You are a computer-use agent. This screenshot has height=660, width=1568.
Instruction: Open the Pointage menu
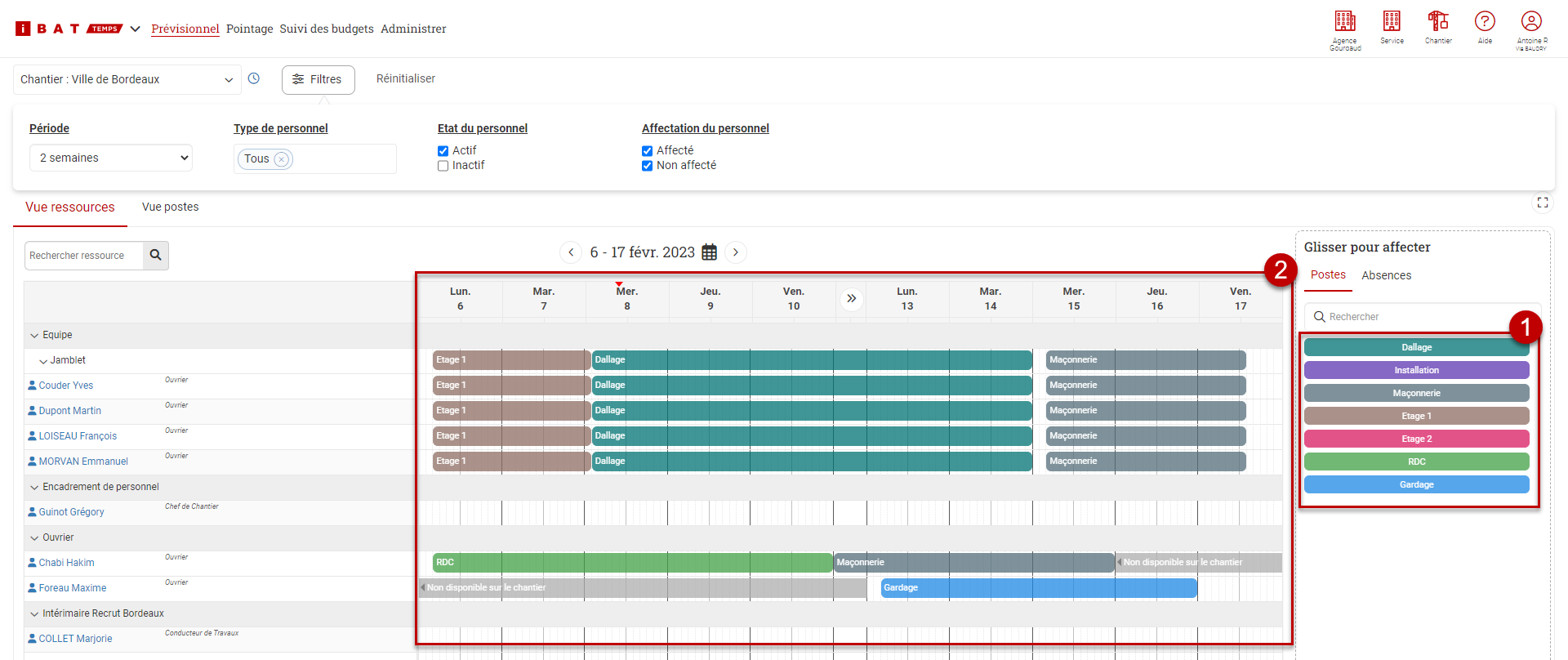pos(249,29)
